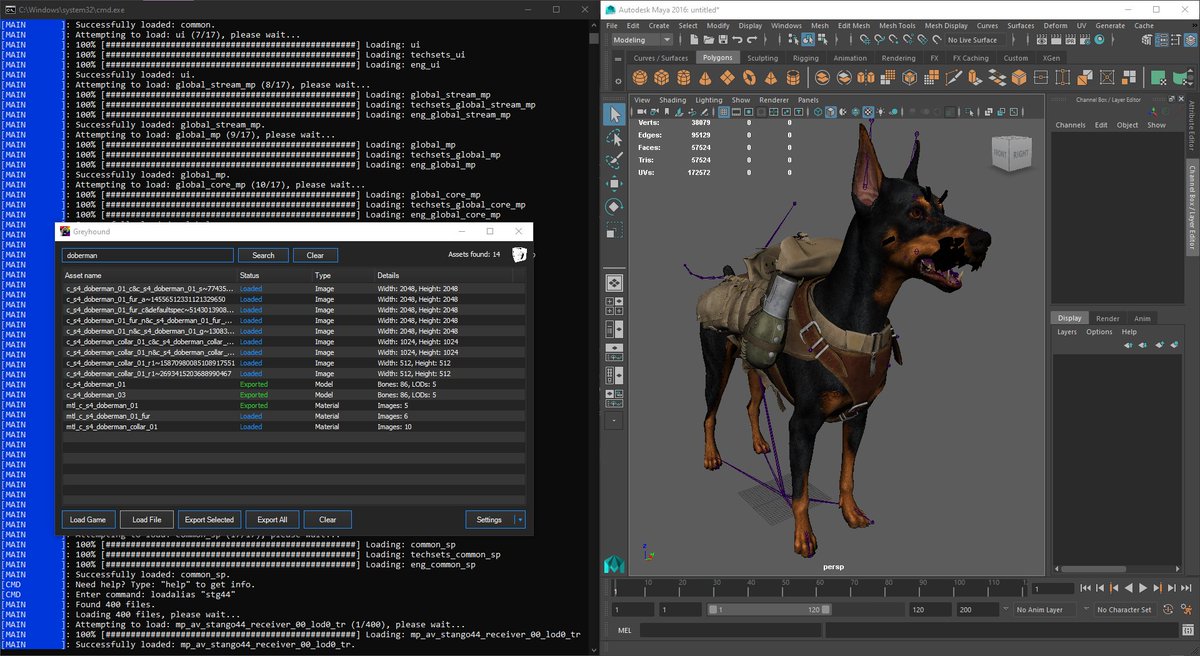1200x656 pixels.
Task: Switch to the Anim tab in Layer Editor
Action: click(1142, 319)
